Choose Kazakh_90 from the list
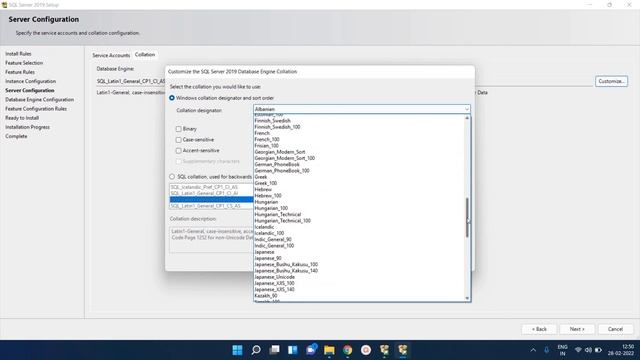This screenshot has width=640, height=360. tap(266, 296)
